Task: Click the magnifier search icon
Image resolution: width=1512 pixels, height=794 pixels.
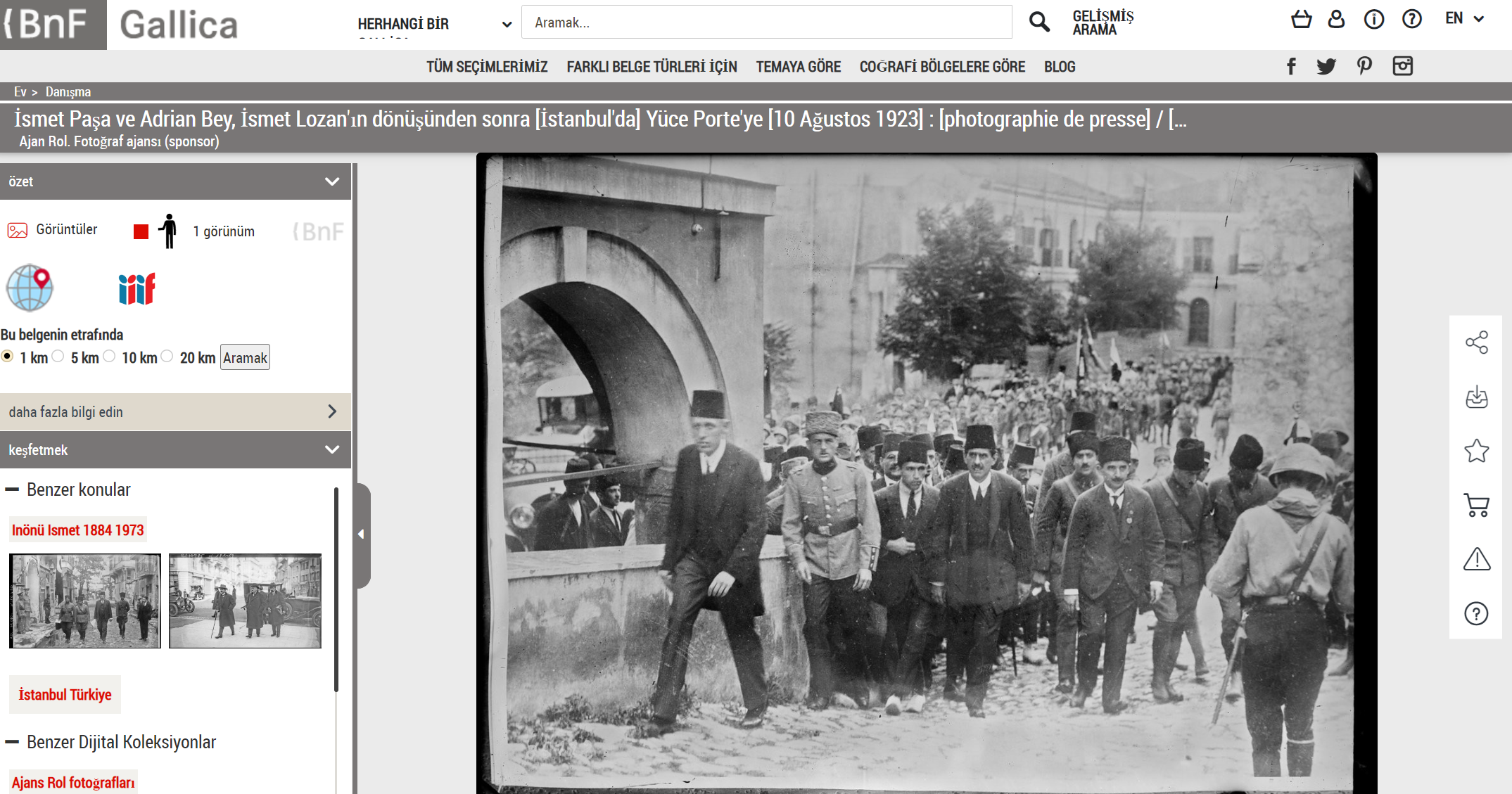Action: [x=1038, y=22]
